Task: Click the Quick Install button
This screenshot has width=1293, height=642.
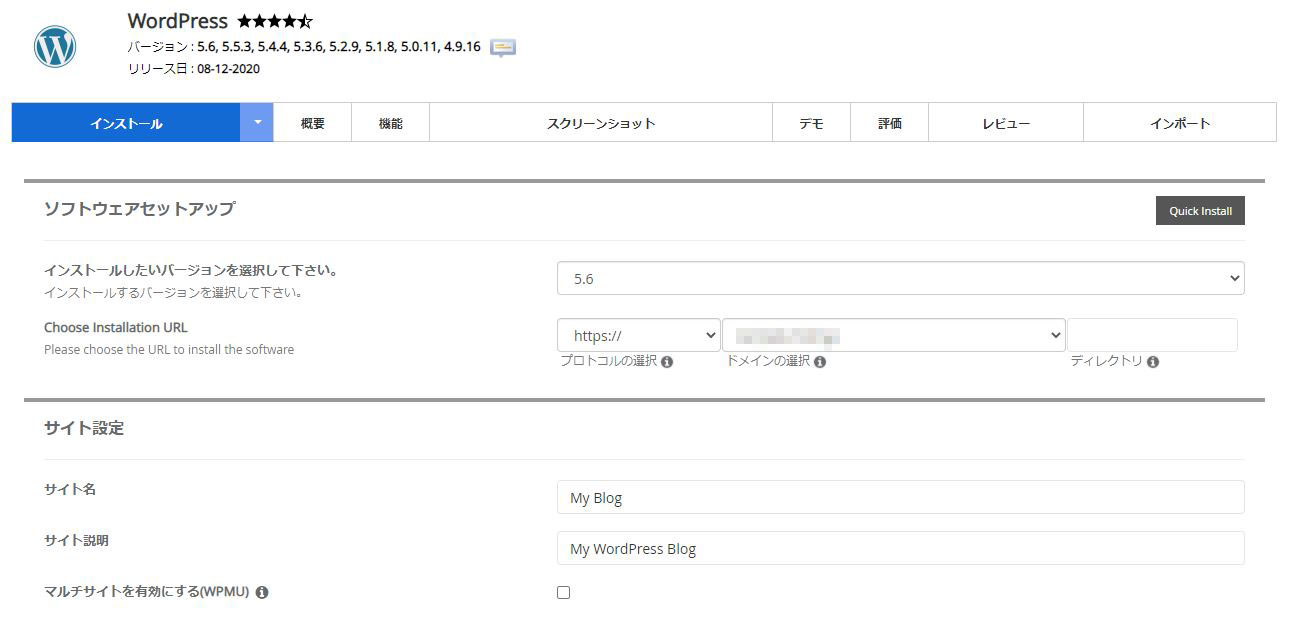Action: tap(1200, 211)
